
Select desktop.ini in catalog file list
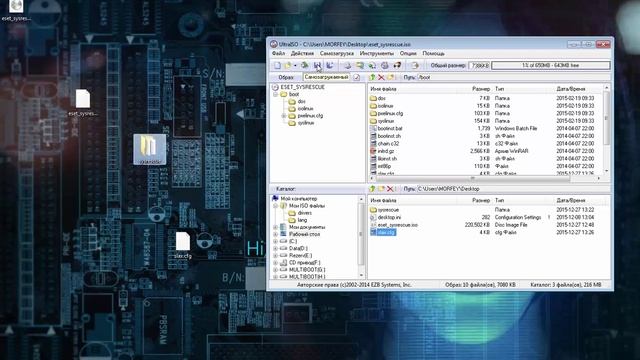tap(389, 218)
